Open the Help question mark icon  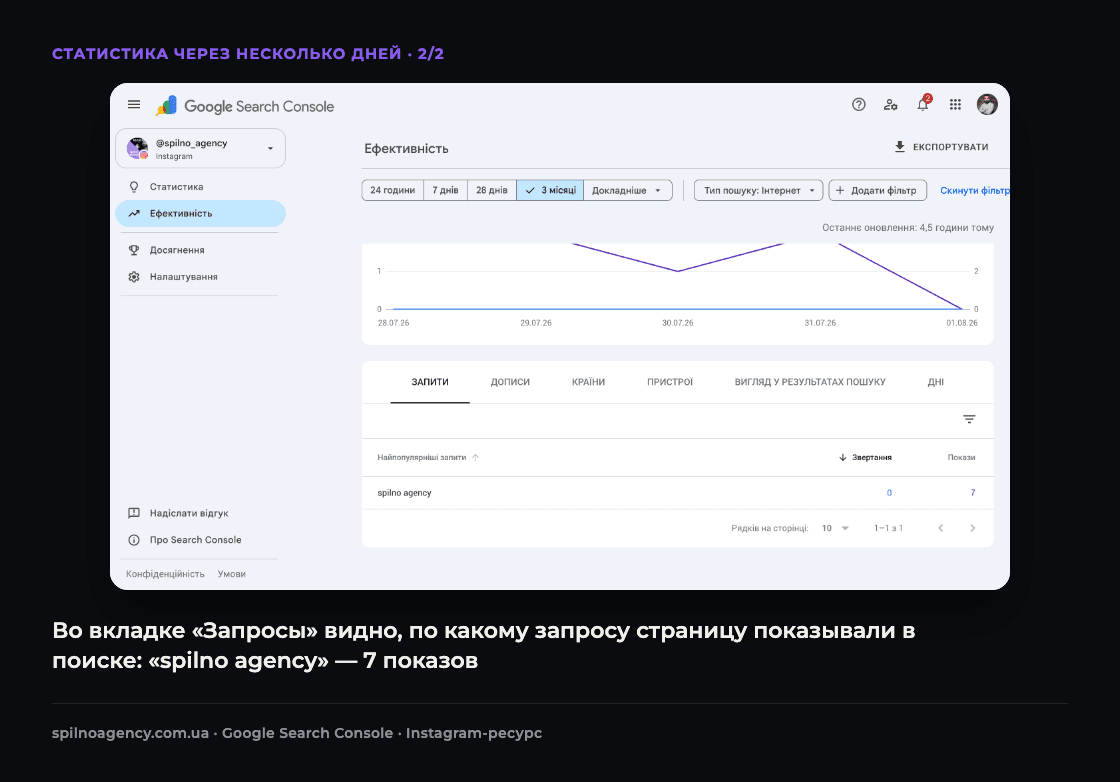tap(859, 104)
